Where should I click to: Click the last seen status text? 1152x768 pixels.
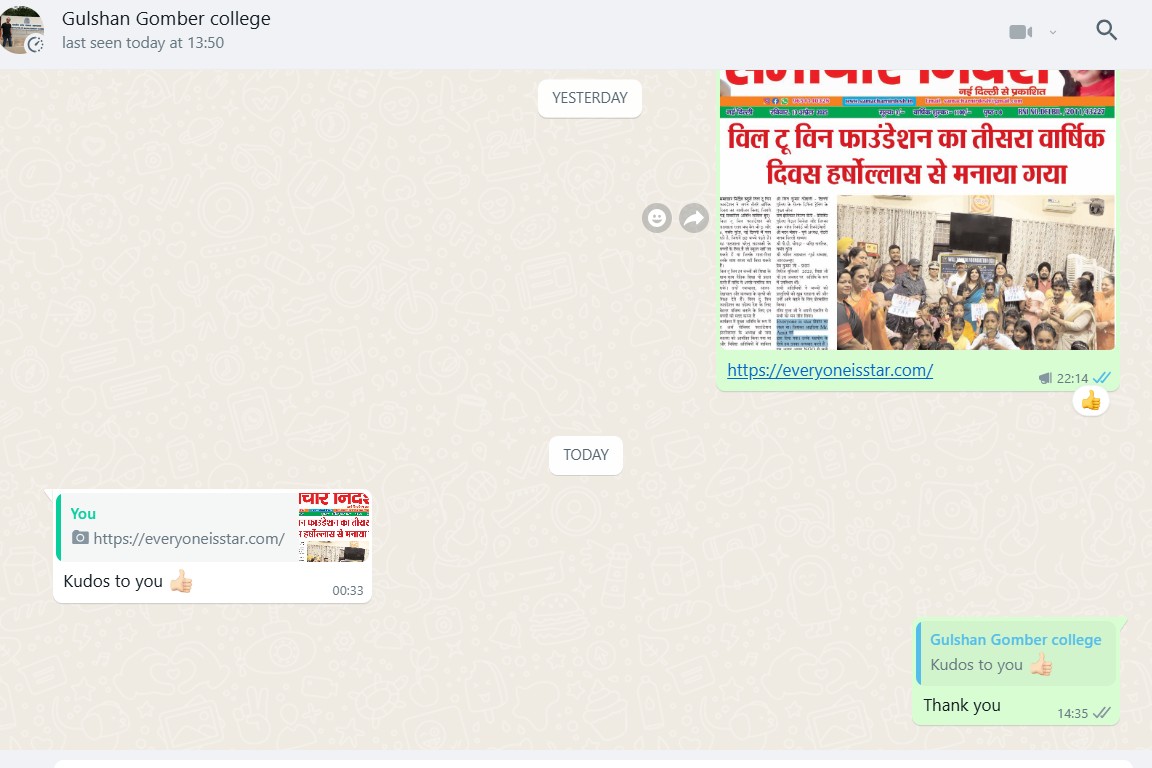(x=143, y=43)
